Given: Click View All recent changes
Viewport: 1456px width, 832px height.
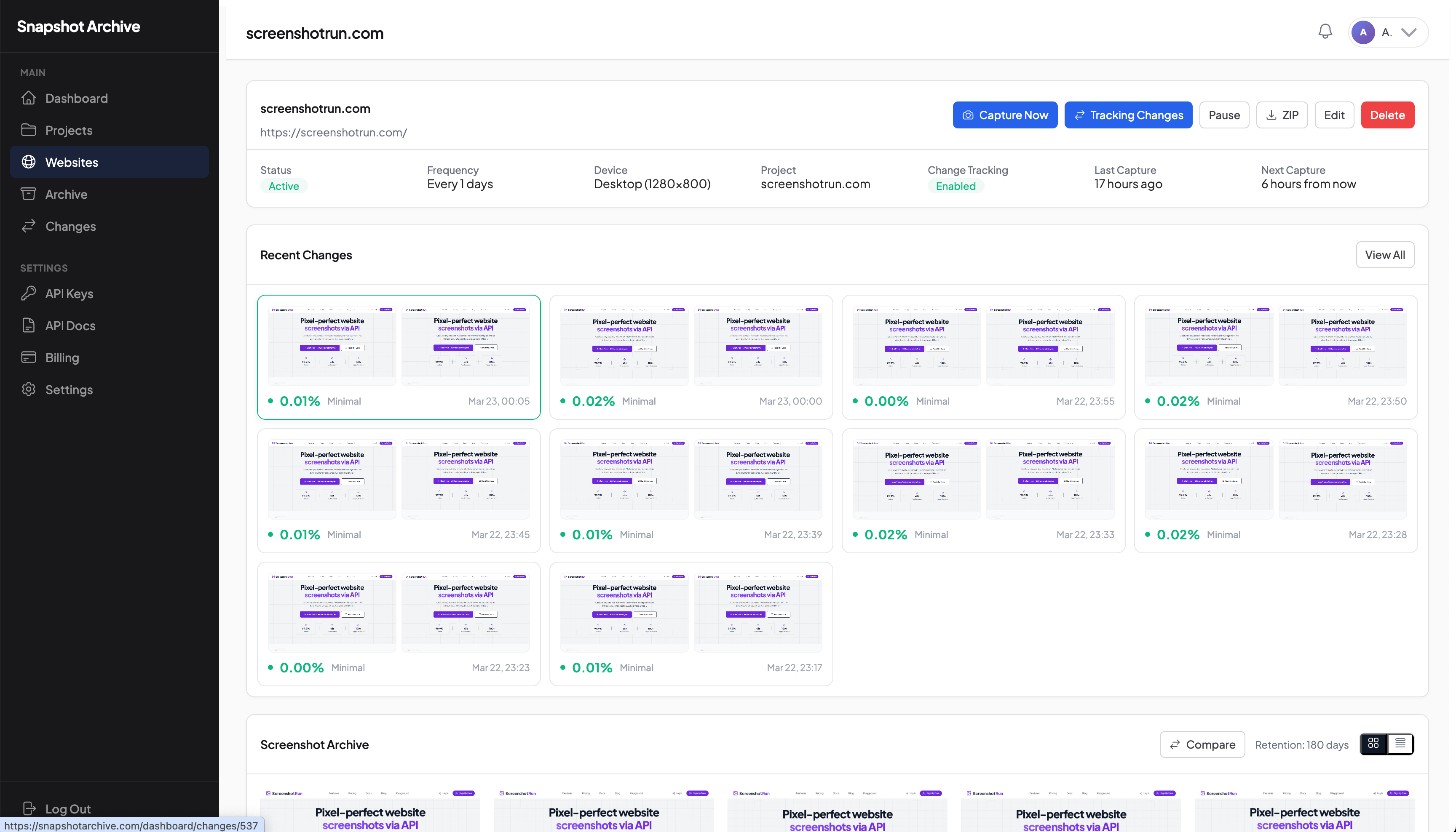Looking at the screenshot, I should pos(1385,255).
